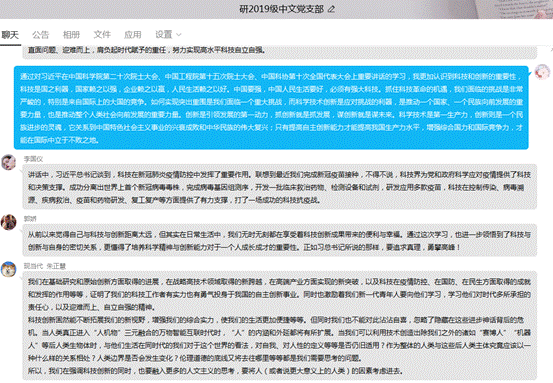Expand the 设置 dropdown menu
The width and height of the screenshot is (553, 383).
168,35
